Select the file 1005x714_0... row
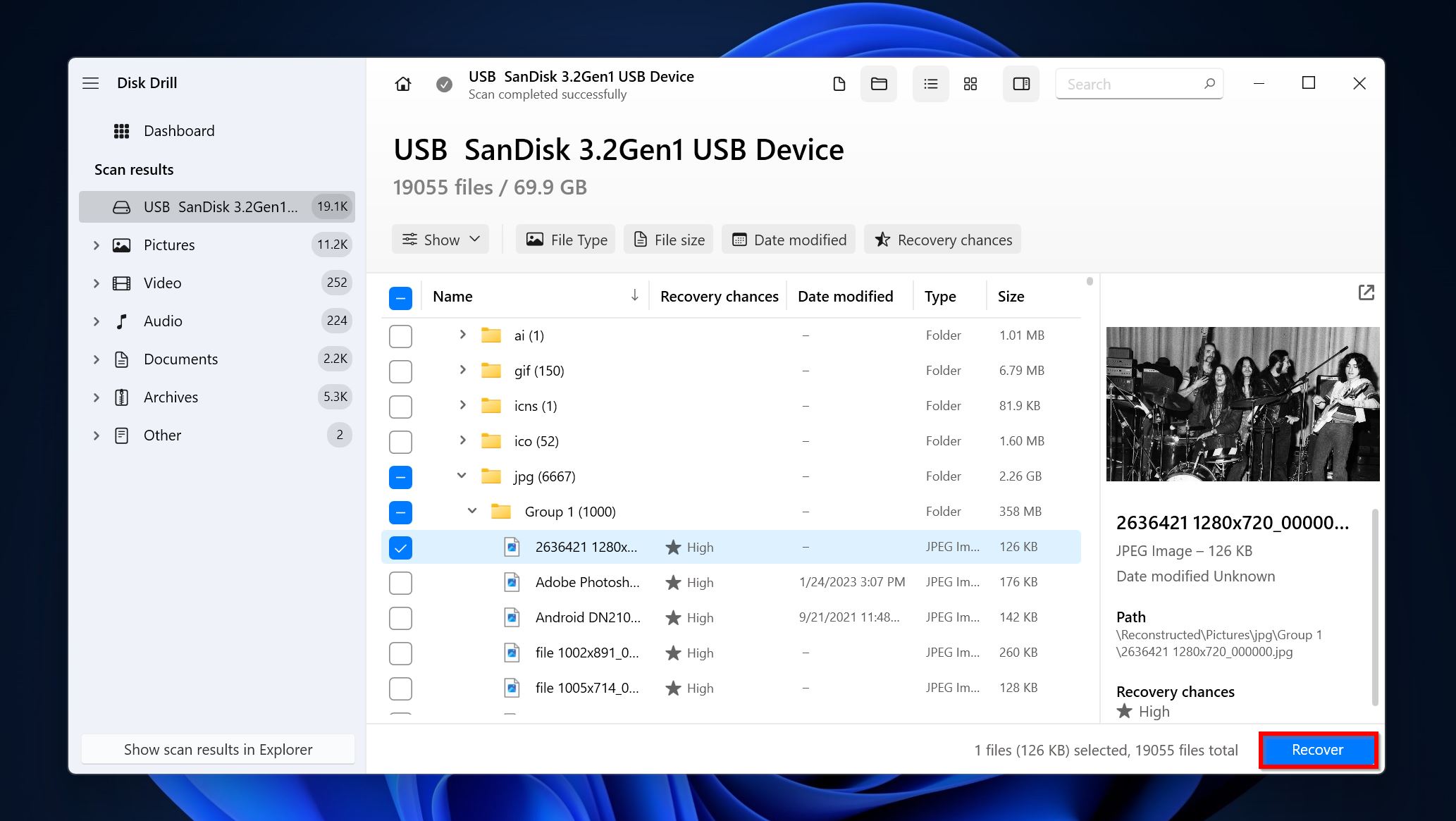Screen dimensions: 1456x821 point(731,688)
